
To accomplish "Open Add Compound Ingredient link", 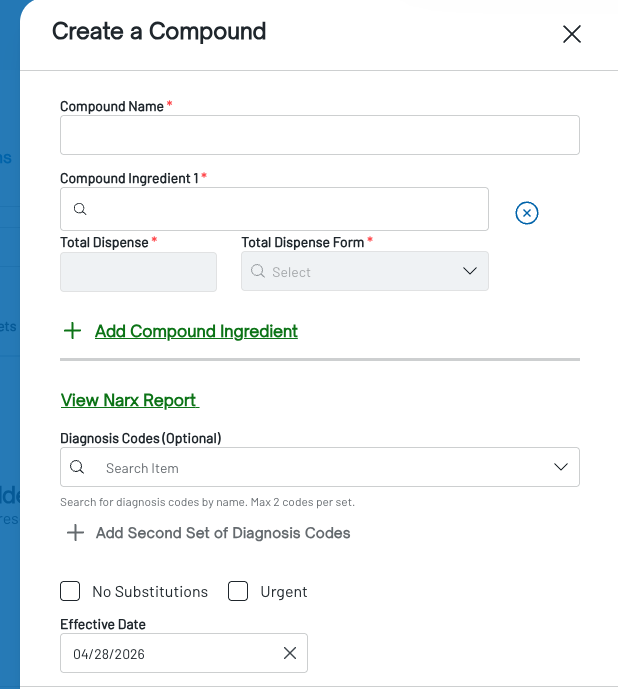I will (x=196, y=331).
